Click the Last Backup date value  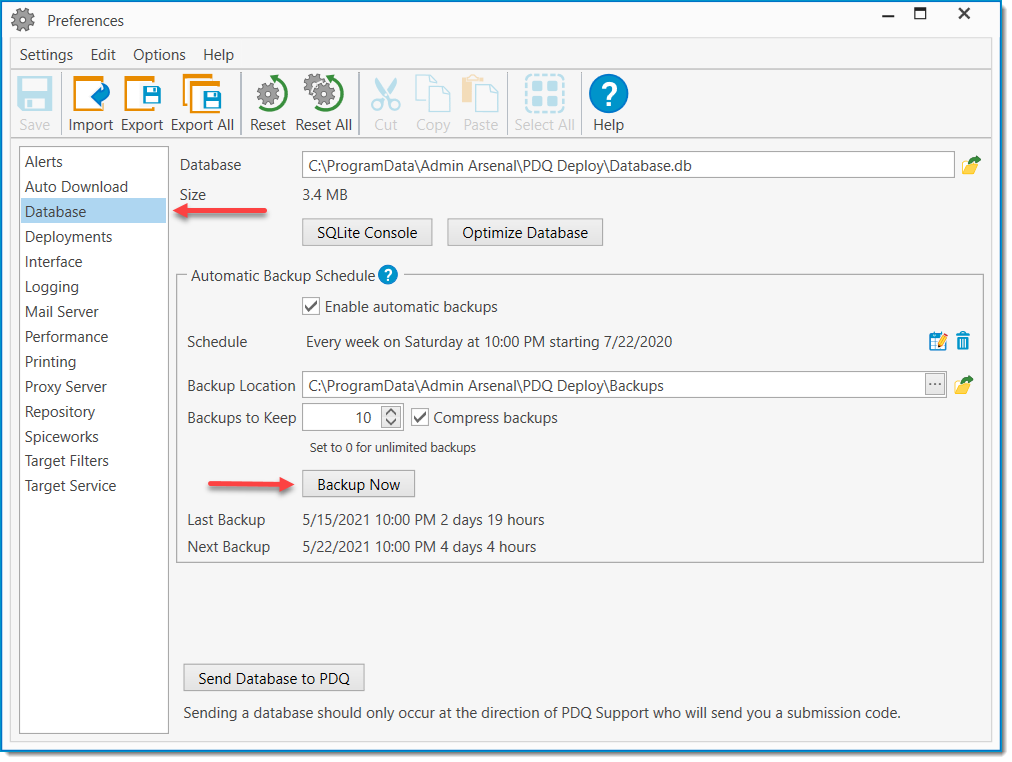coord(423,519)
